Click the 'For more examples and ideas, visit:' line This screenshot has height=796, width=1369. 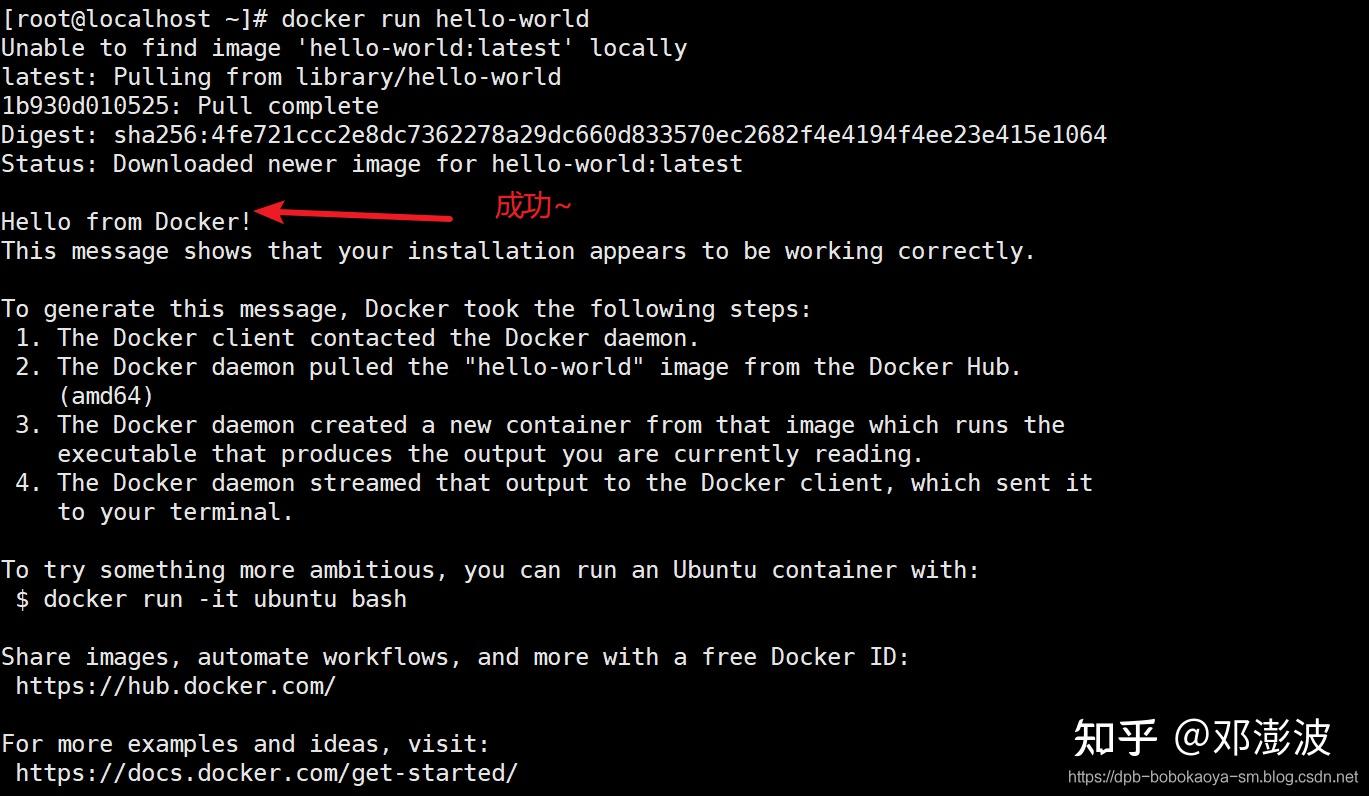point(246,744)
